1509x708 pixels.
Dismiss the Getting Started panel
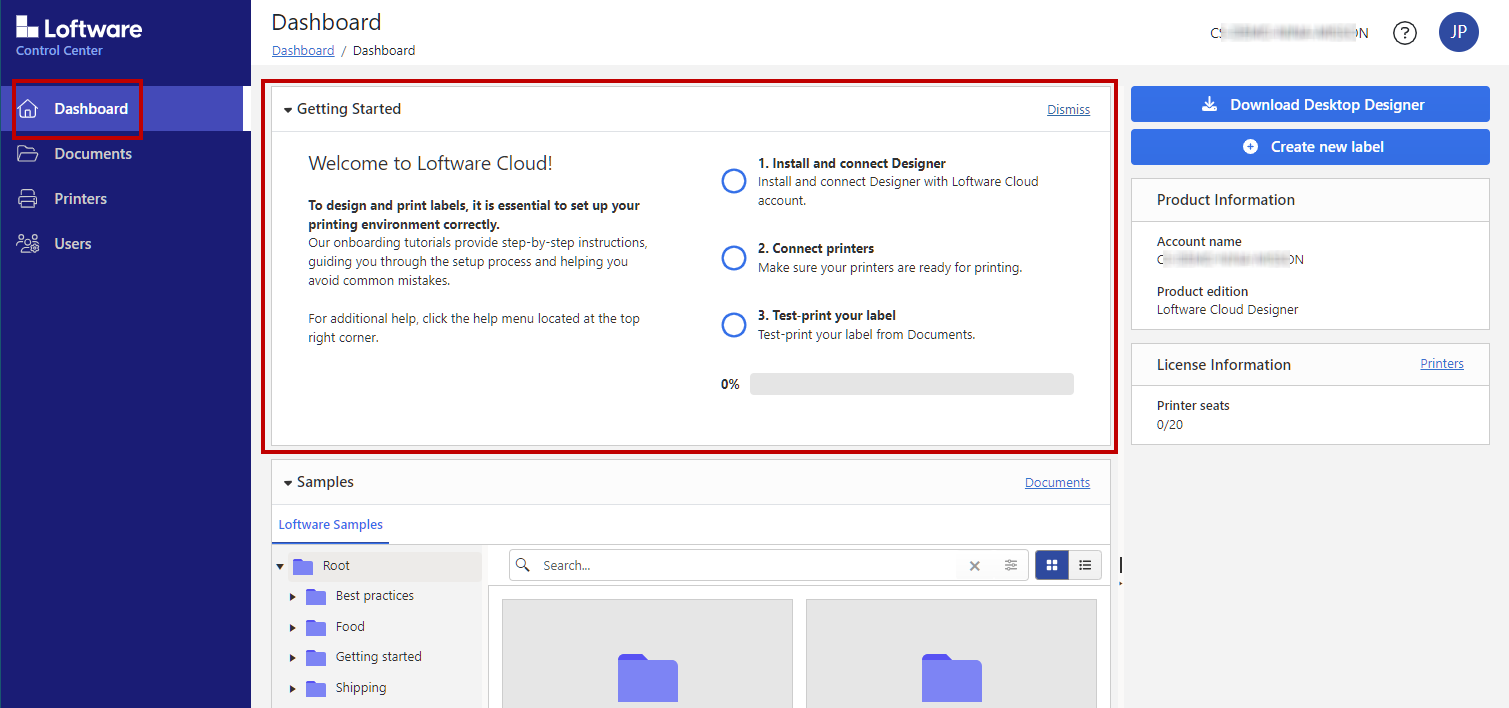1068,110
